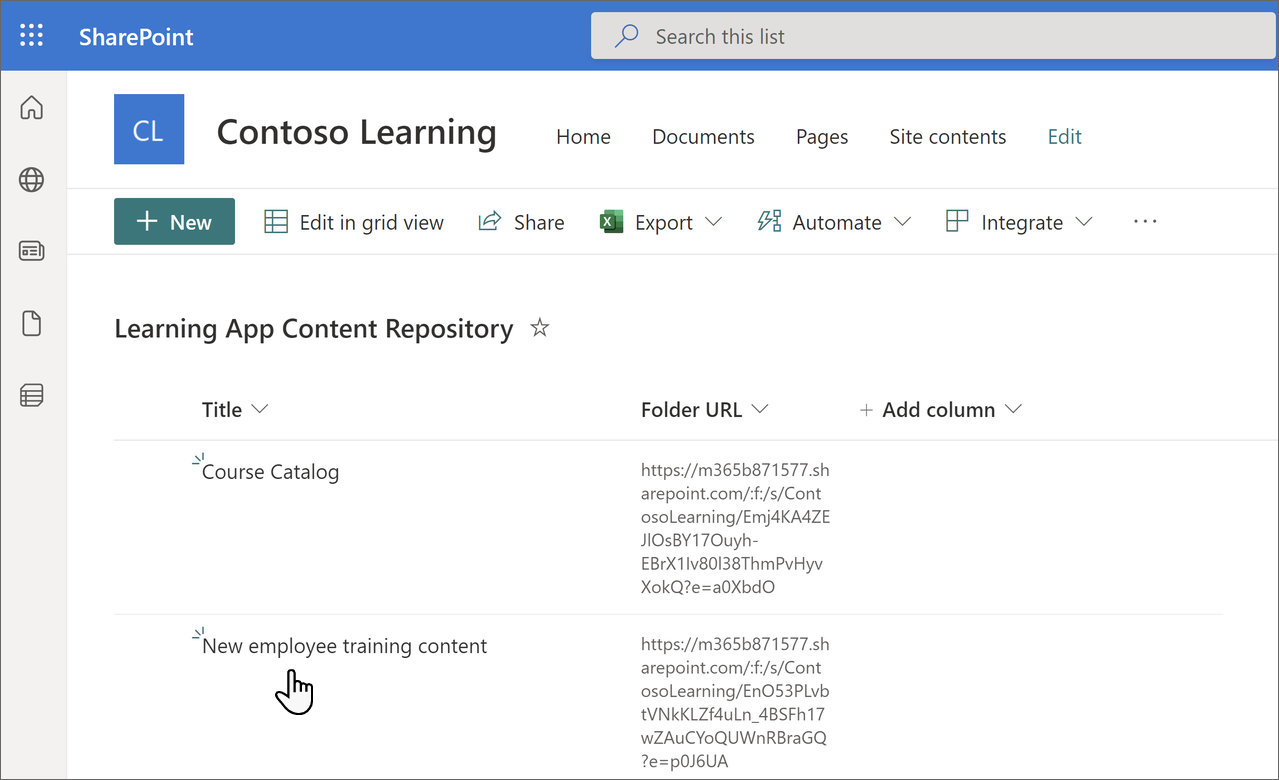
Task: Open the Microsoft 365 app launcher waffle icon
Action: click(x=31, y=35)
